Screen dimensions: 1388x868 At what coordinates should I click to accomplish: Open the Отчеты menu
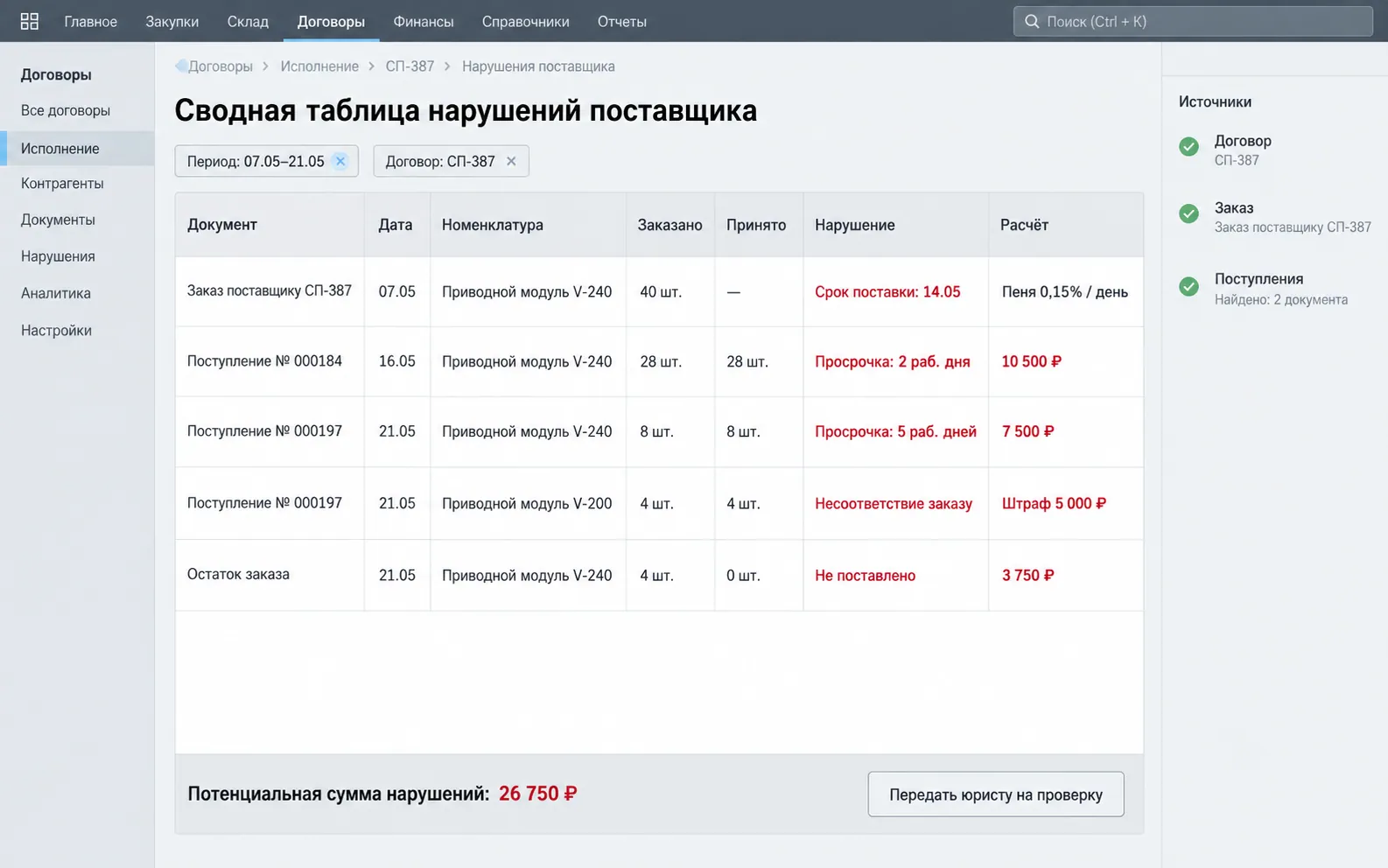pyautogui.click(x=622, y=22)
